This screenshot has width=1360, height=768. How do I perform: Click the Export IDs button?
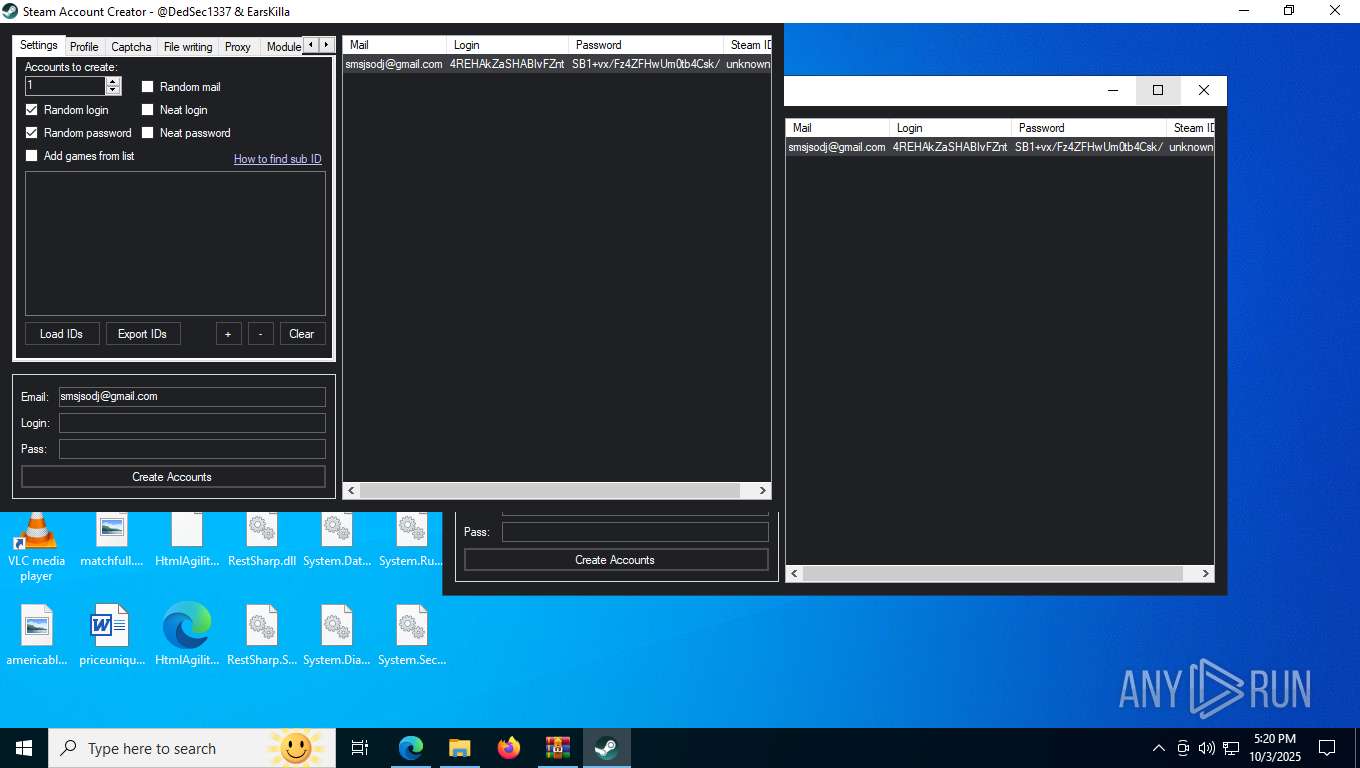(143, 334)
